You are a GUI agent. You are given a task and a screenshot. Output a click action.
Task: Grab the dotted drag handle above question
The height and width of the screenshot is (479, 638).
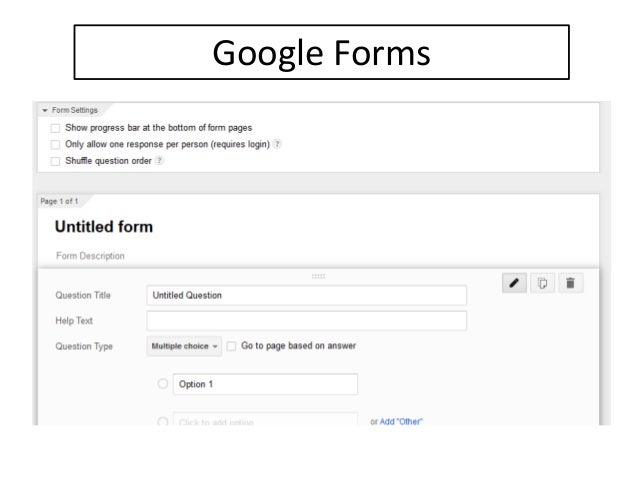point(318,276)
